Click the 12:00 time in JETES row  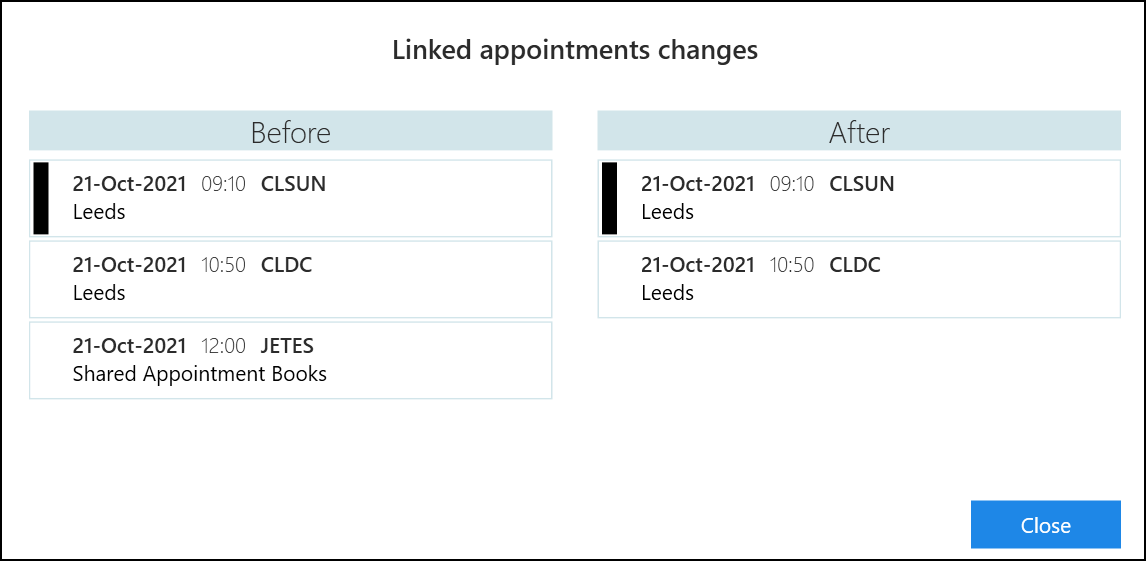click(x=223, y=347)
